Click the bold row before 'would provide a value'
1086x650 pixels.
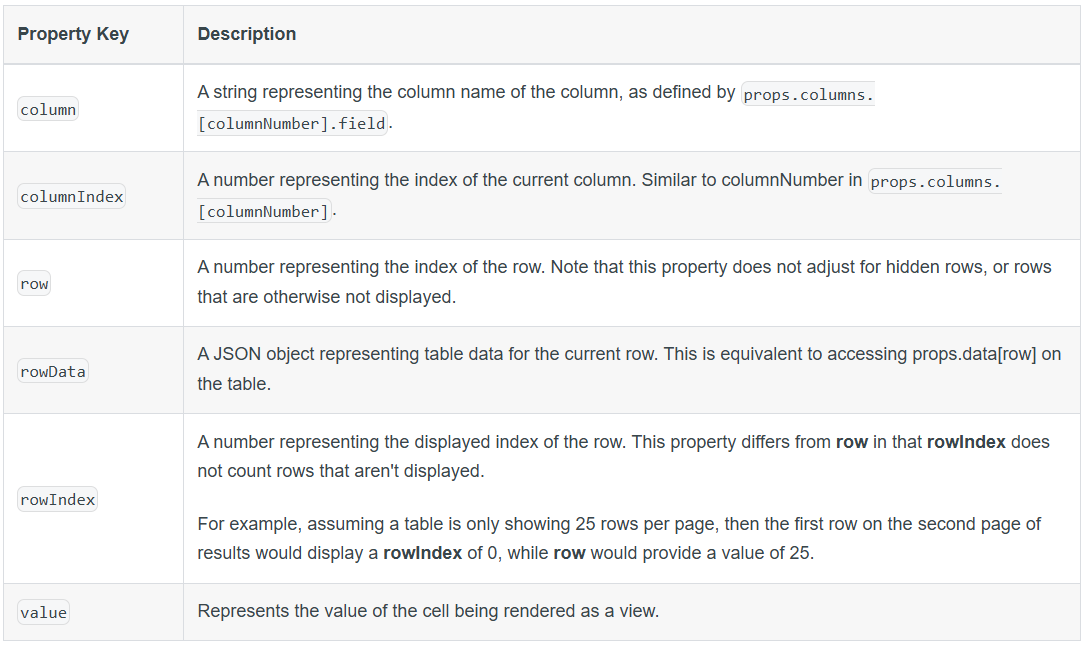click(x=569, y=553)
